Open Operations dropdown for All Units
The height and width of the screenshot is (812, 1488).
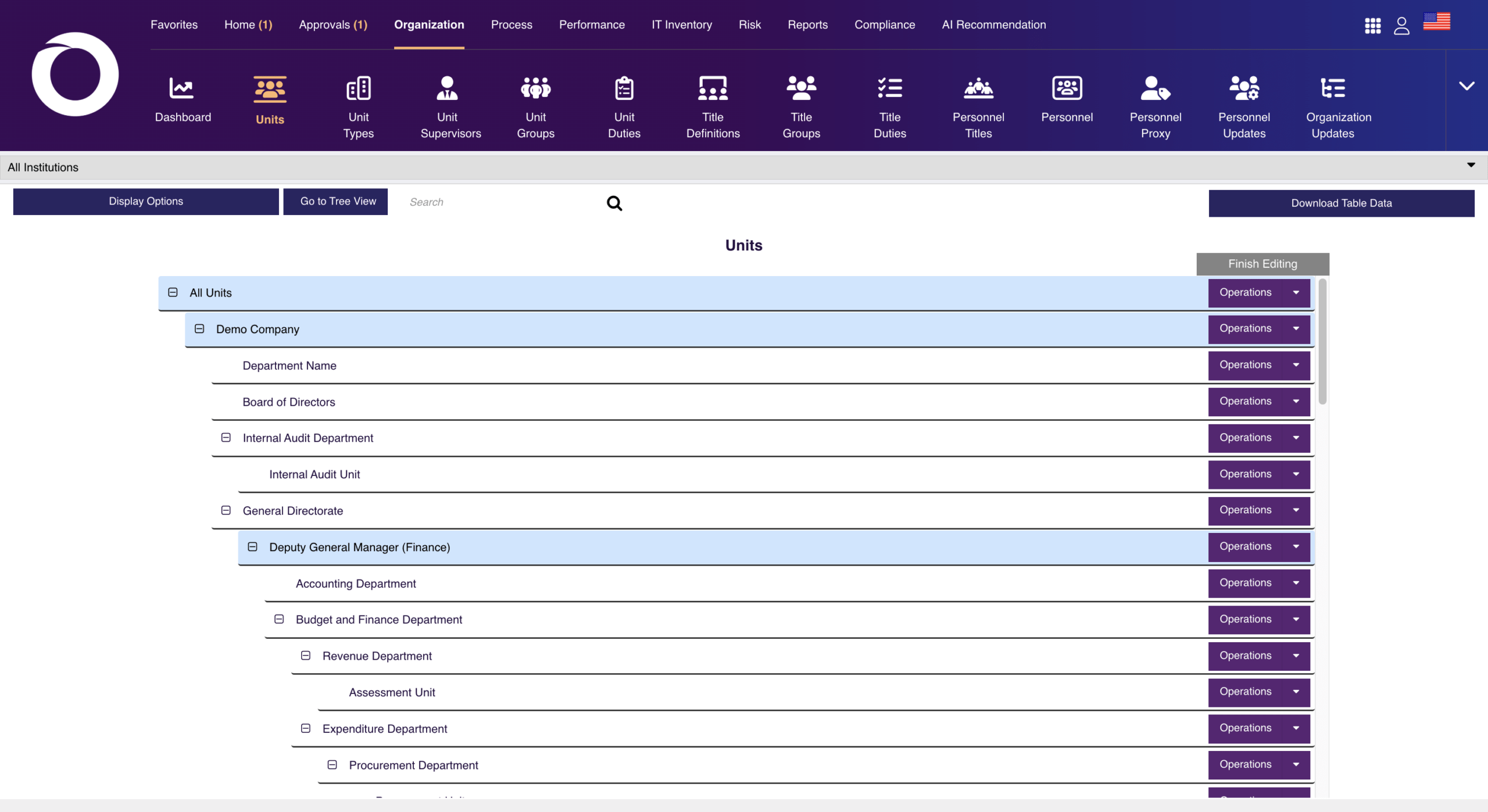click(1259, 292)
